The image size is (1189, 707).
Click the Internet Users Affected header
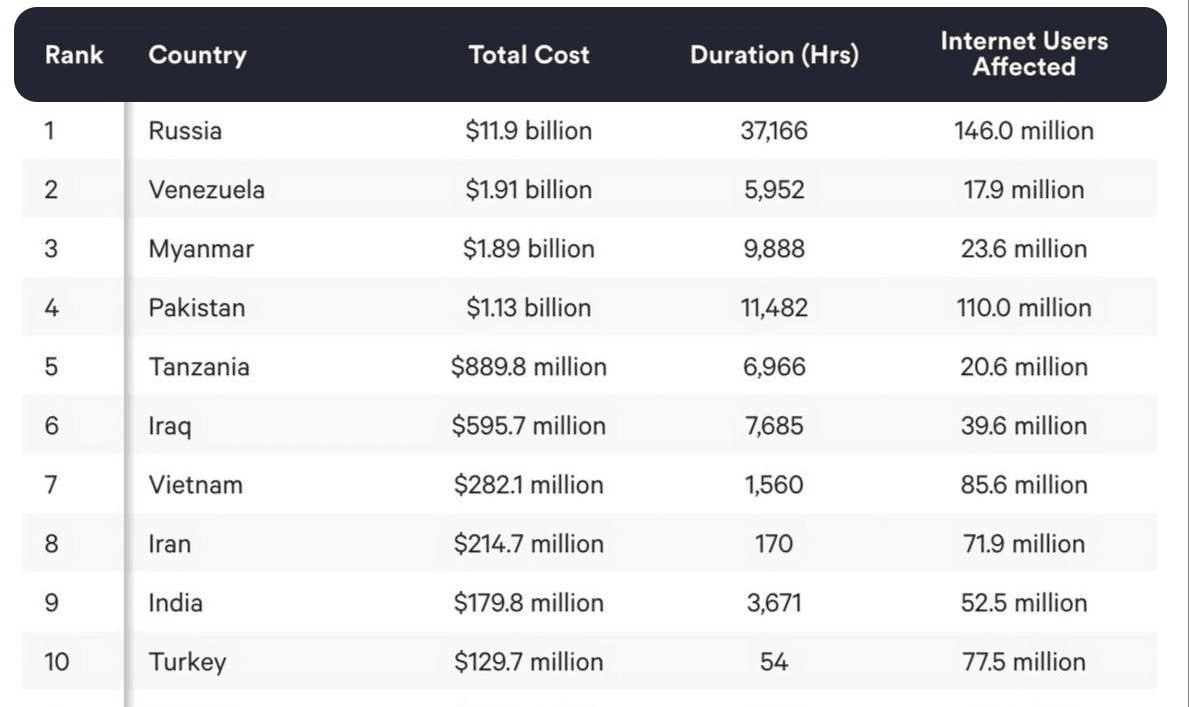[1024, 54]
